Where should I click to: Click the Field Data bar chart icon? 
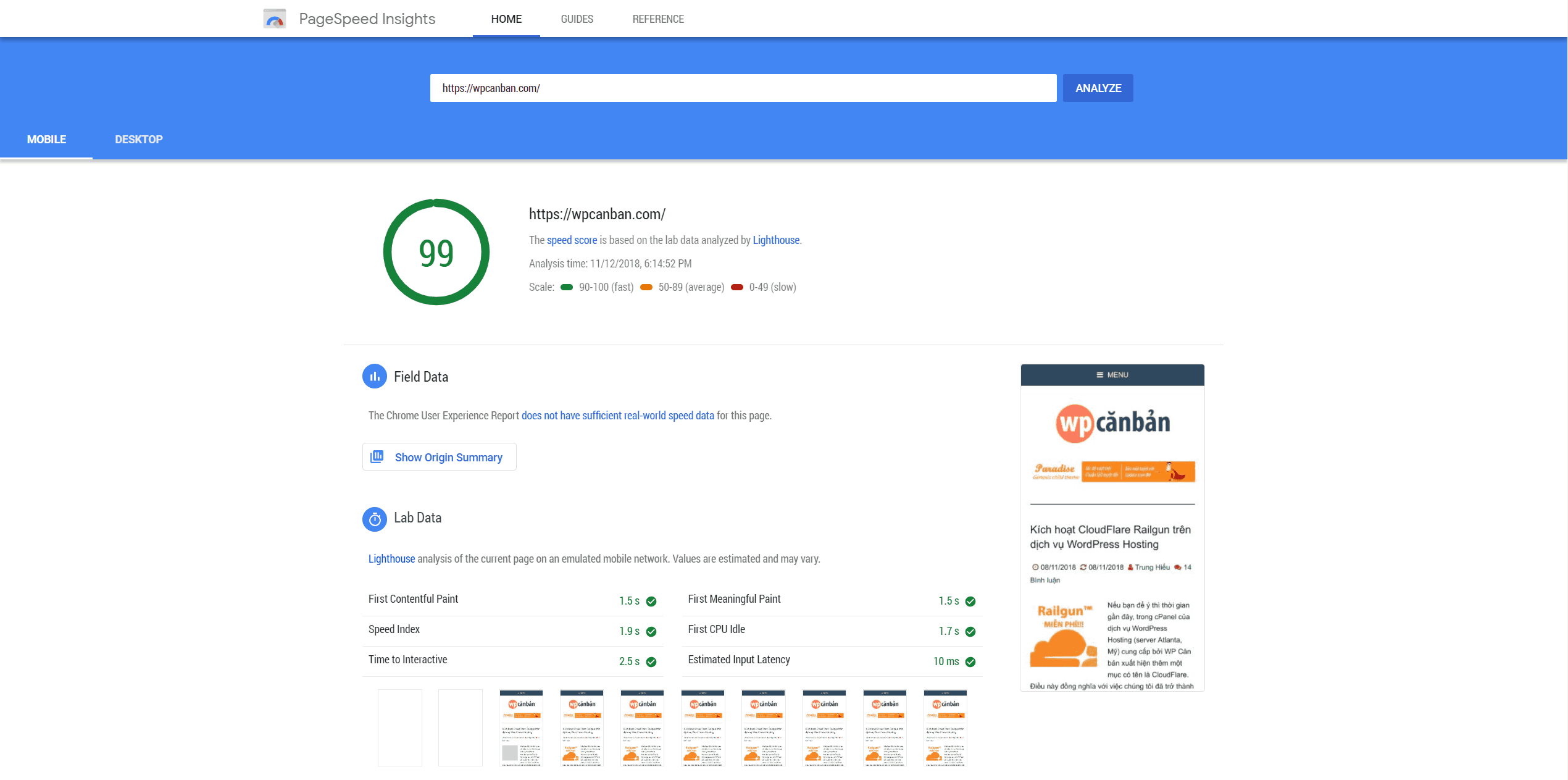pos(375,376)
